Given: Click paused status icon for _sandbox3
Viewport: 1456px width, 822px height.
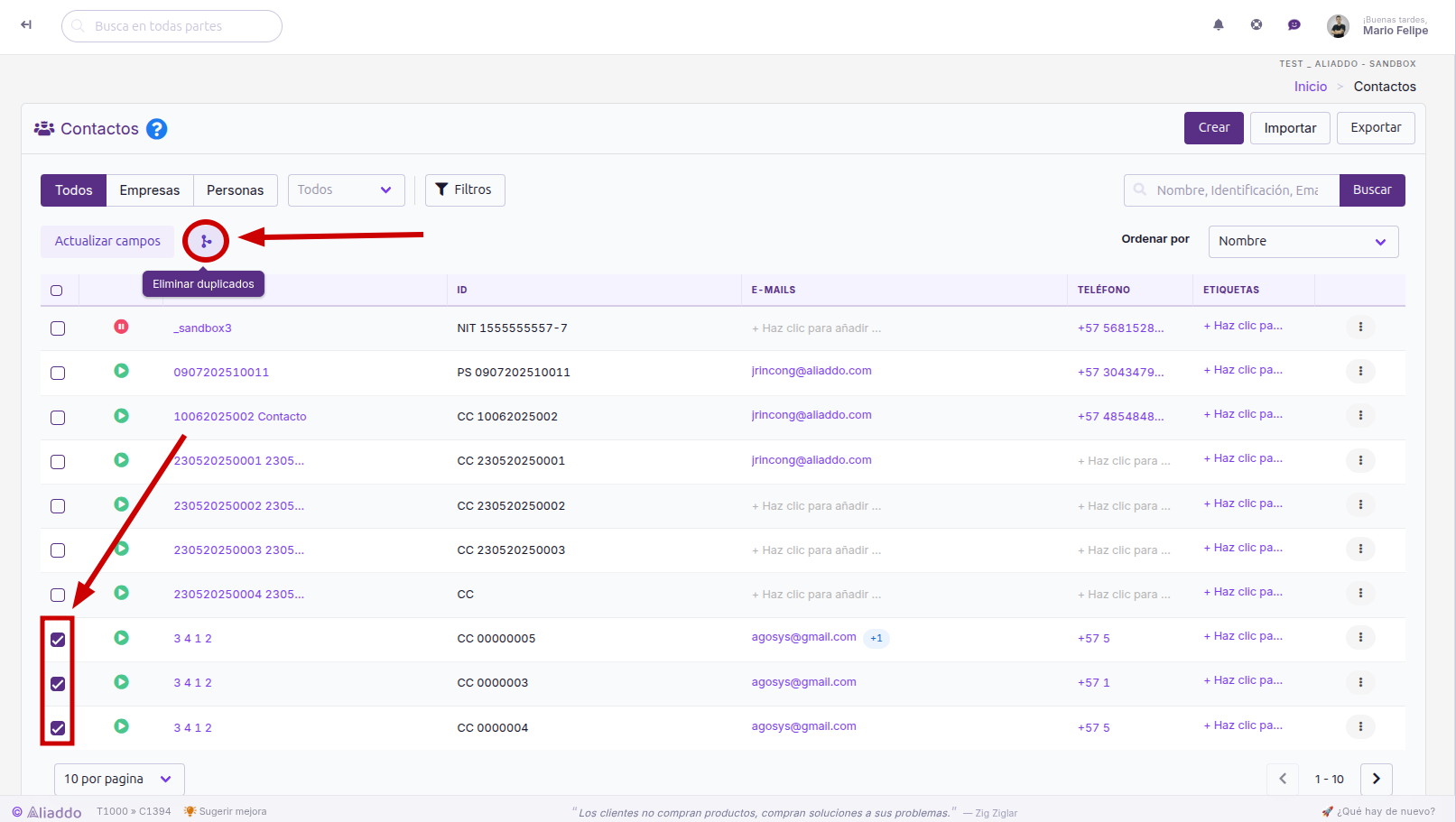Looking at the screenshot, I should [x=121, y=327].
